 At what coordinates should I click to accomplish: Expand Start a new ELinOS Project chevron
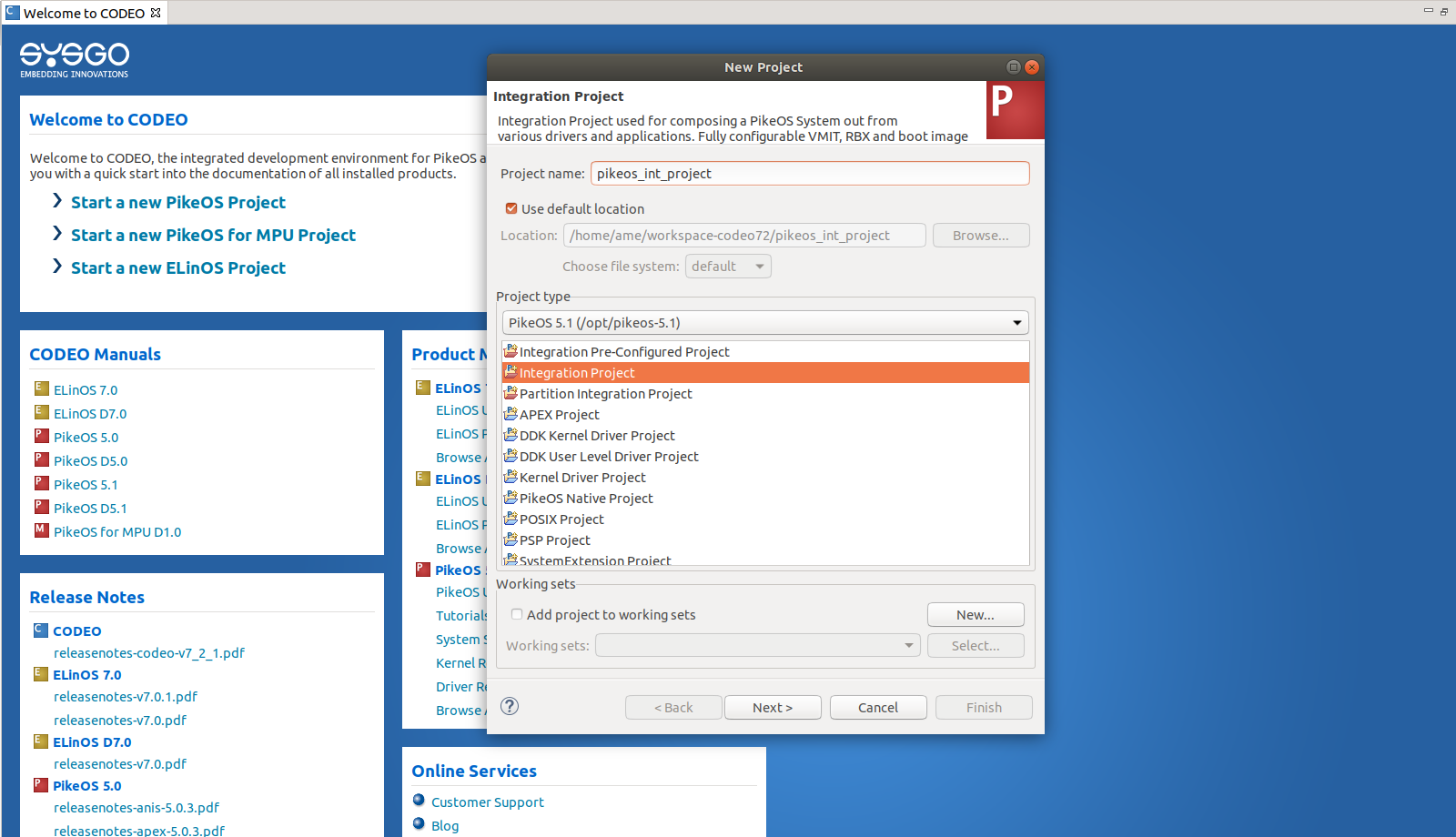(57, 267)
